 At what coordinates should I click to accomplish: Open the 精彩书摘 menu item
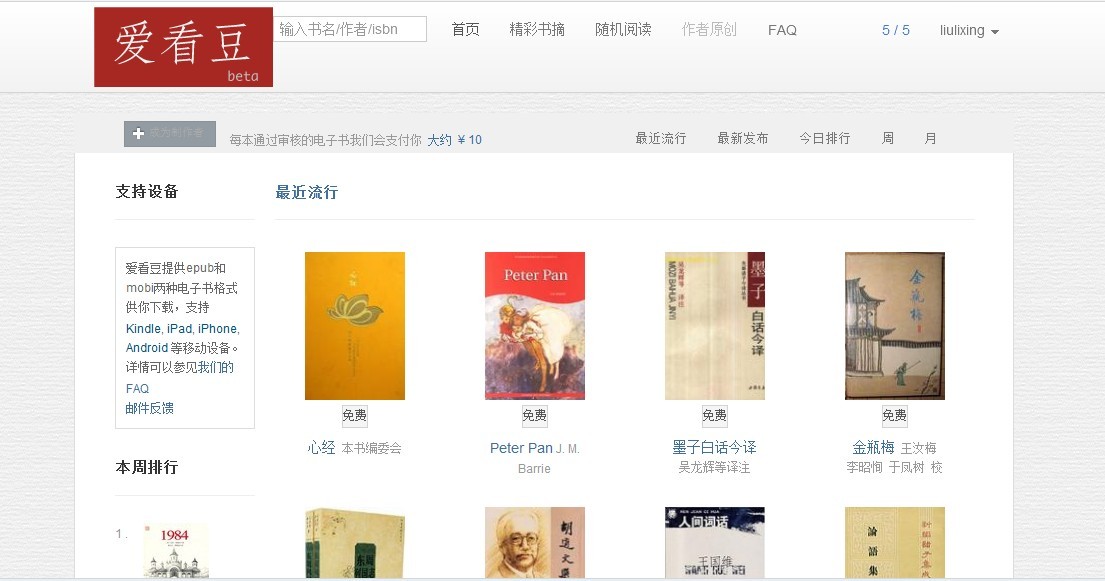(537, 30)
